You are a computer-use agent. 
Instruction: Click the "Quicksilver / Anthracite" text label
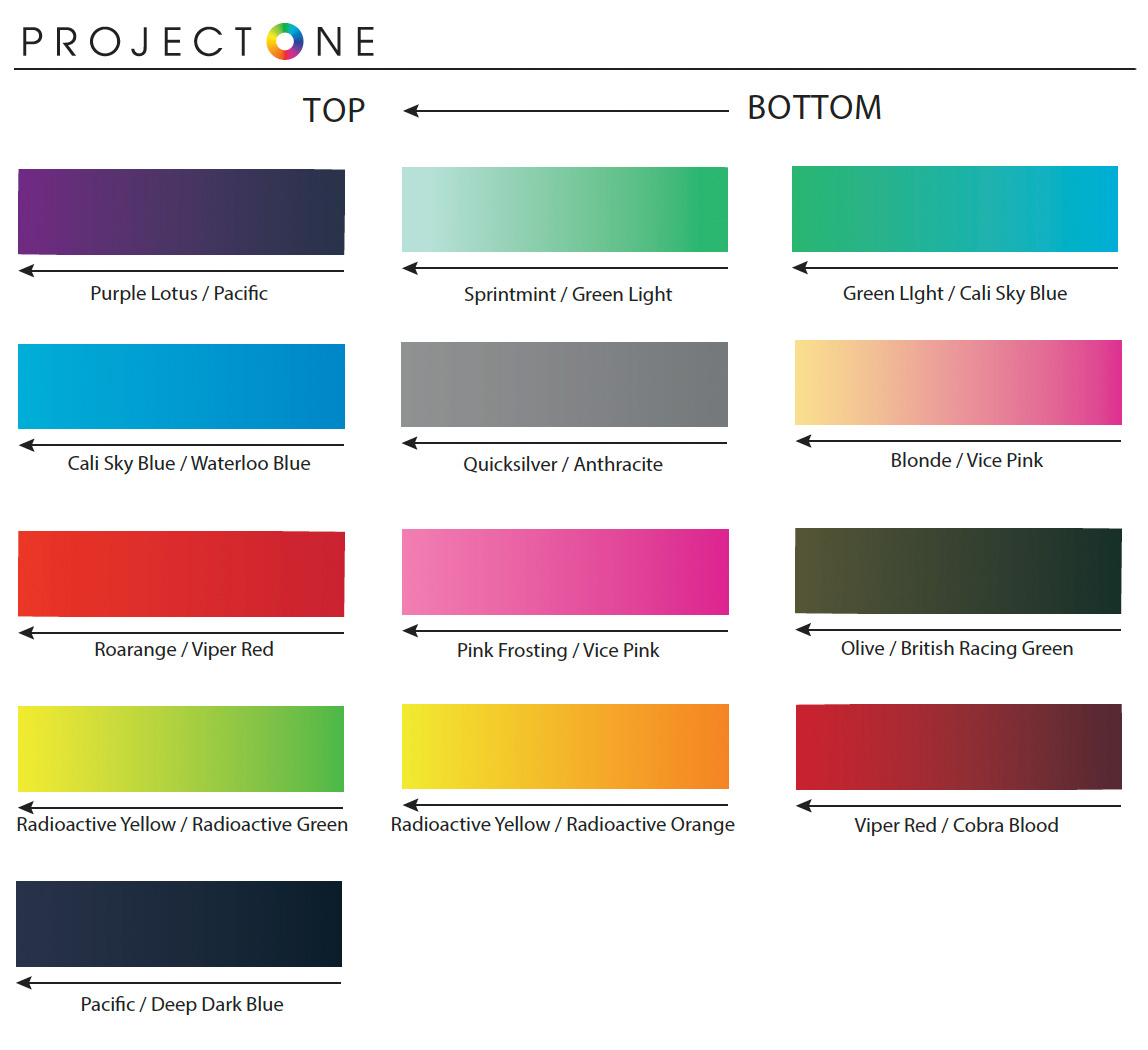(563, 465)
